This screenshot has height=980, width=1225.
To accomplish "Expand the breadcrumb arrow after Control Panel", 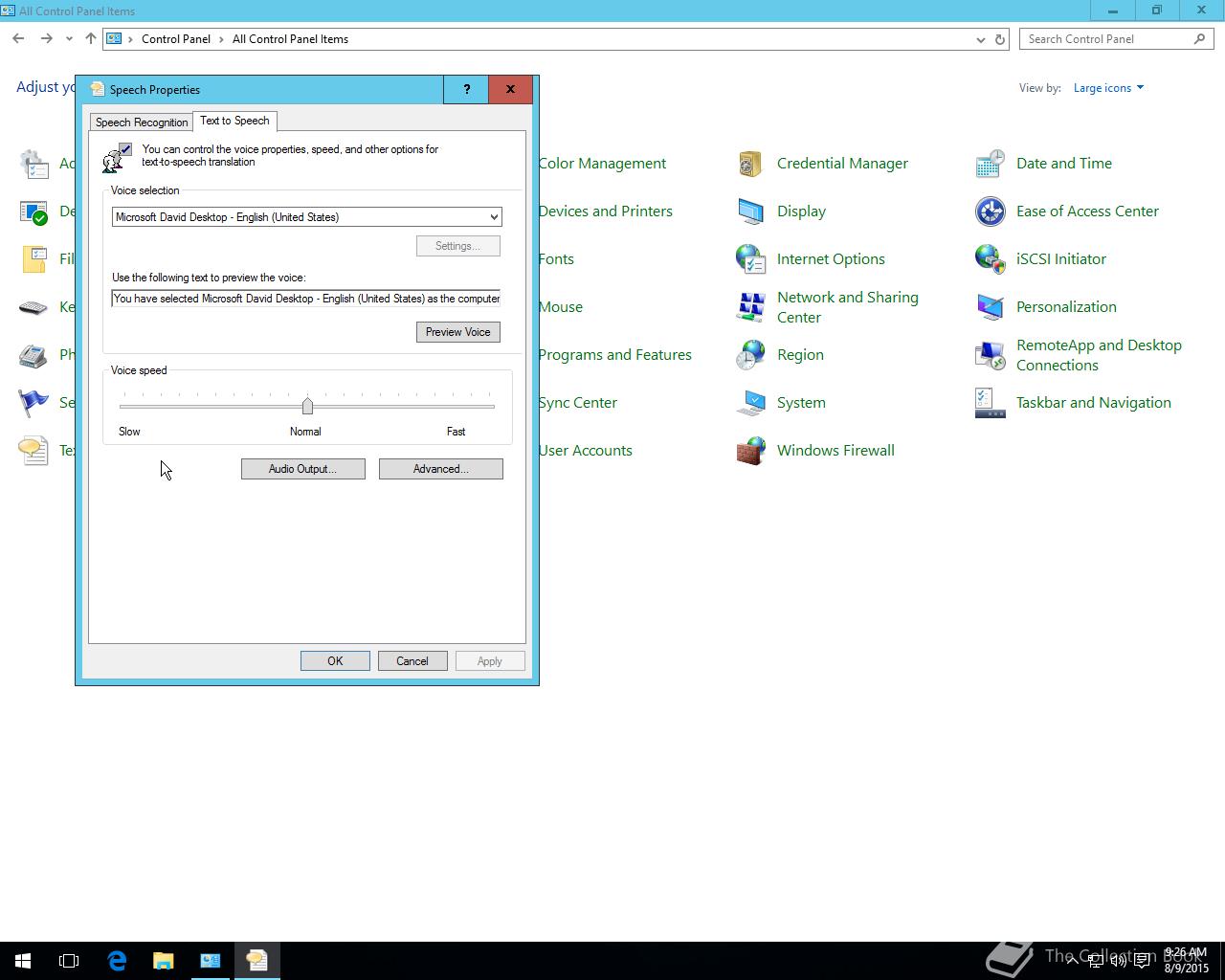I will click(x=221, y=39).
